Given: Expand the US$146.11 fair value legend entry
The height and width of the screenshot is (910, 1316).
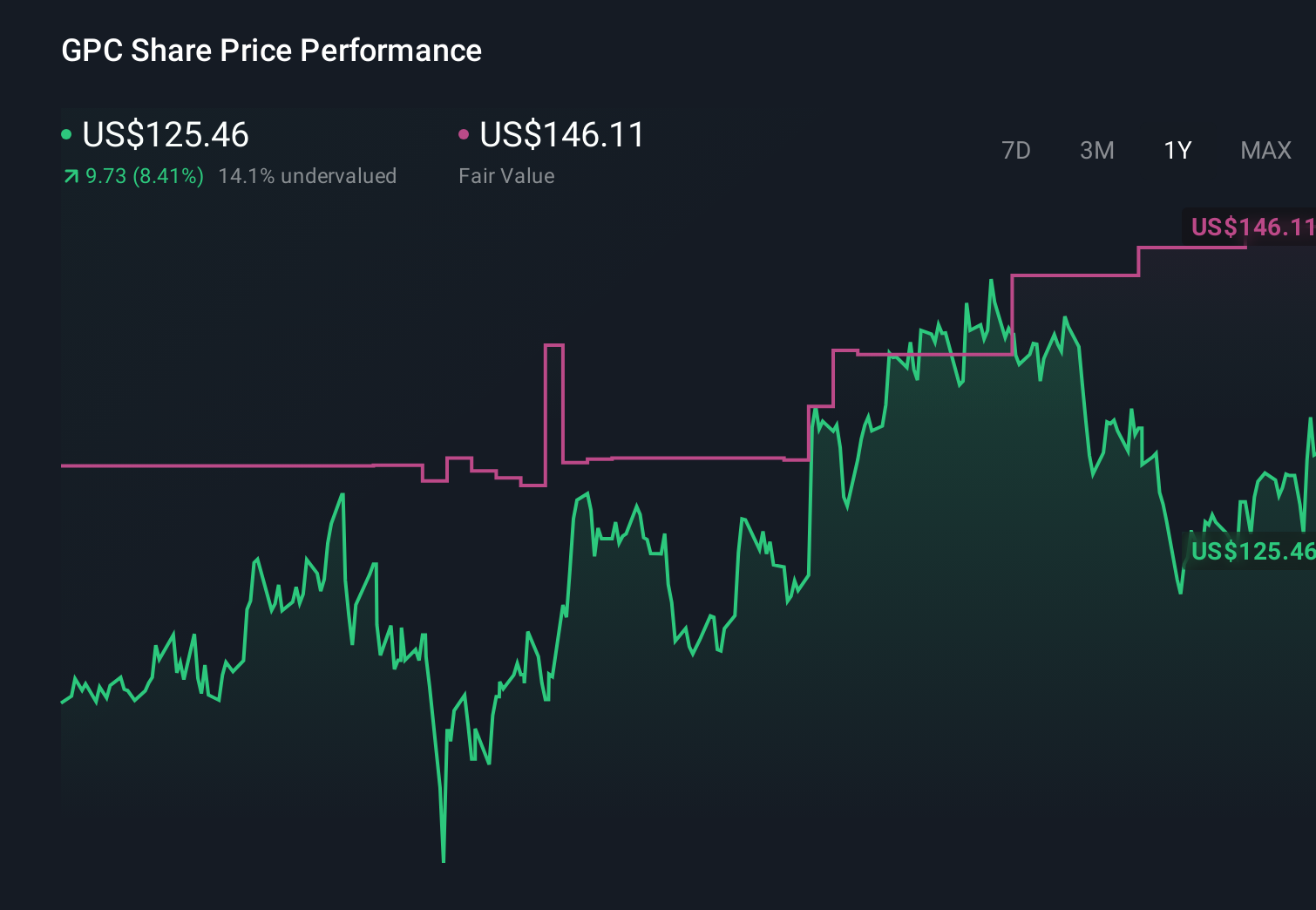Looking at the screenshot, I should [x=562, y=135].
